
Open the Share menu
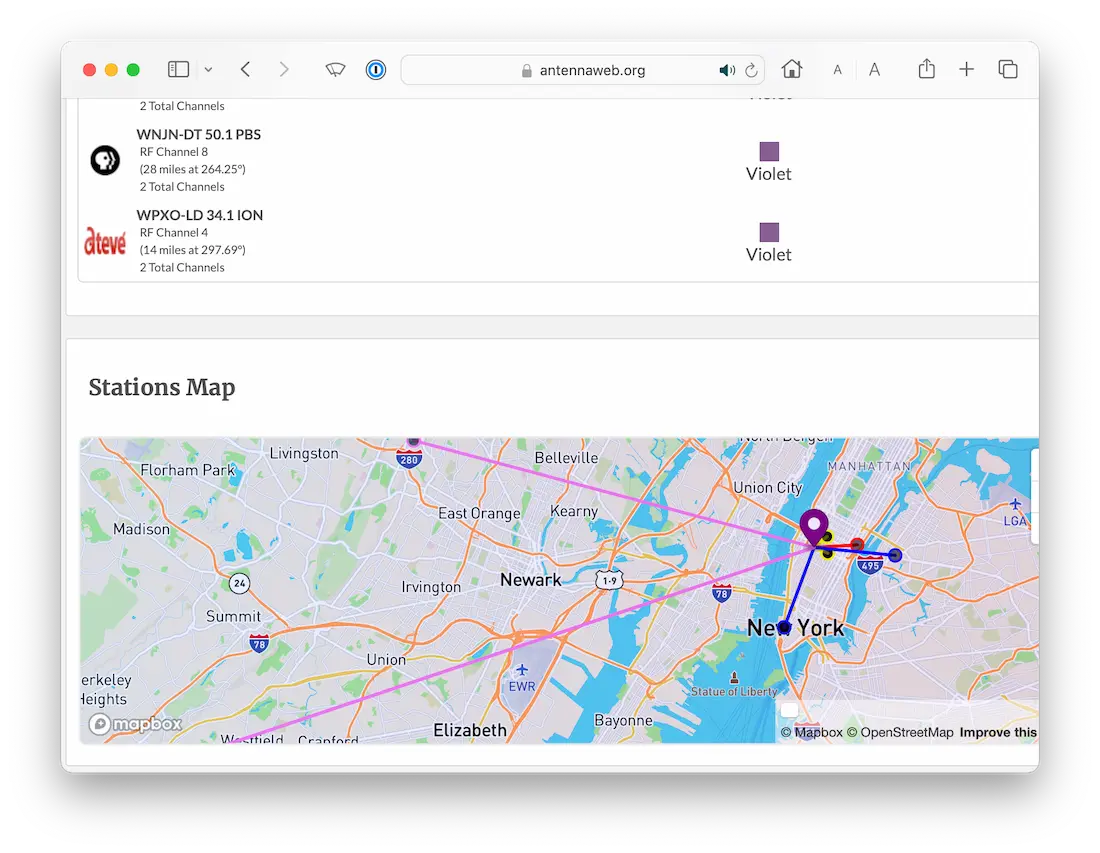point(927,68)
